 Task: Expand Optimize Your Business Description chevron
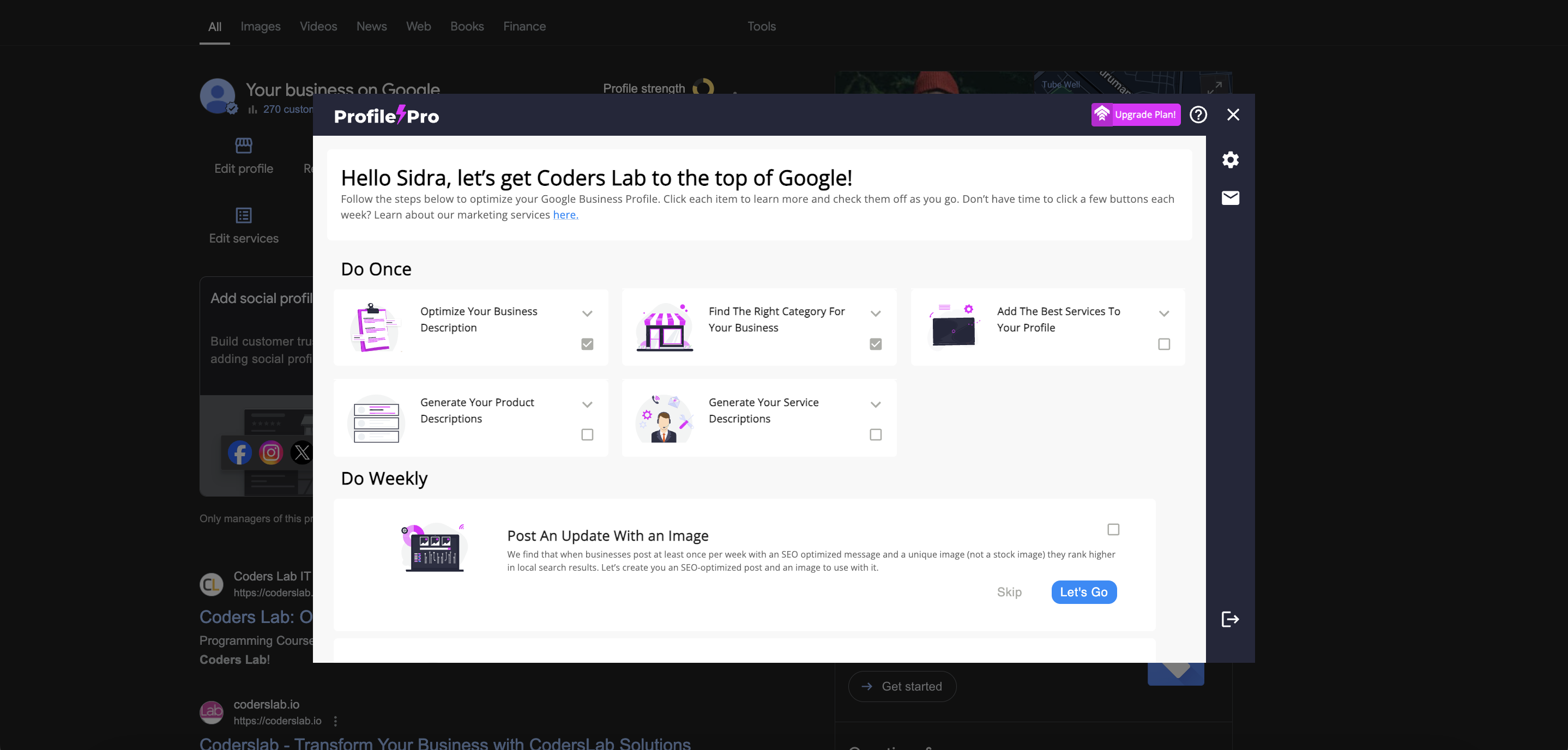tap(587, 313)
